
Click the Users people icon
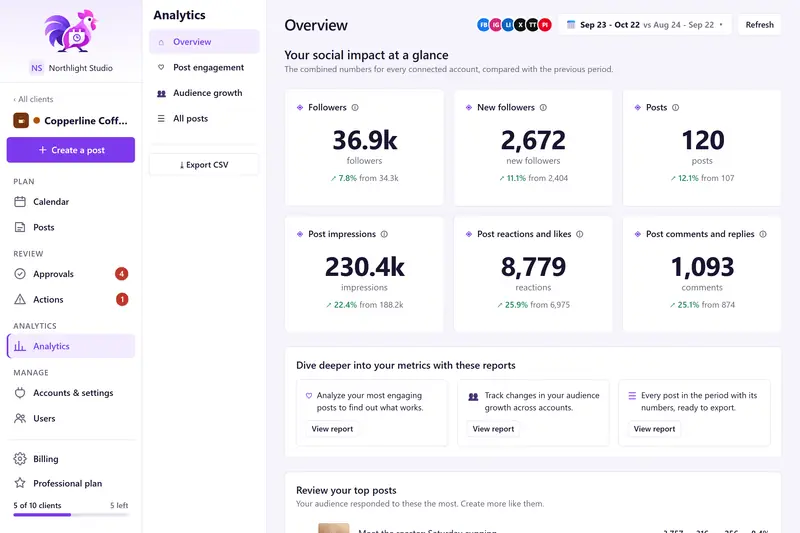(20, 418)
